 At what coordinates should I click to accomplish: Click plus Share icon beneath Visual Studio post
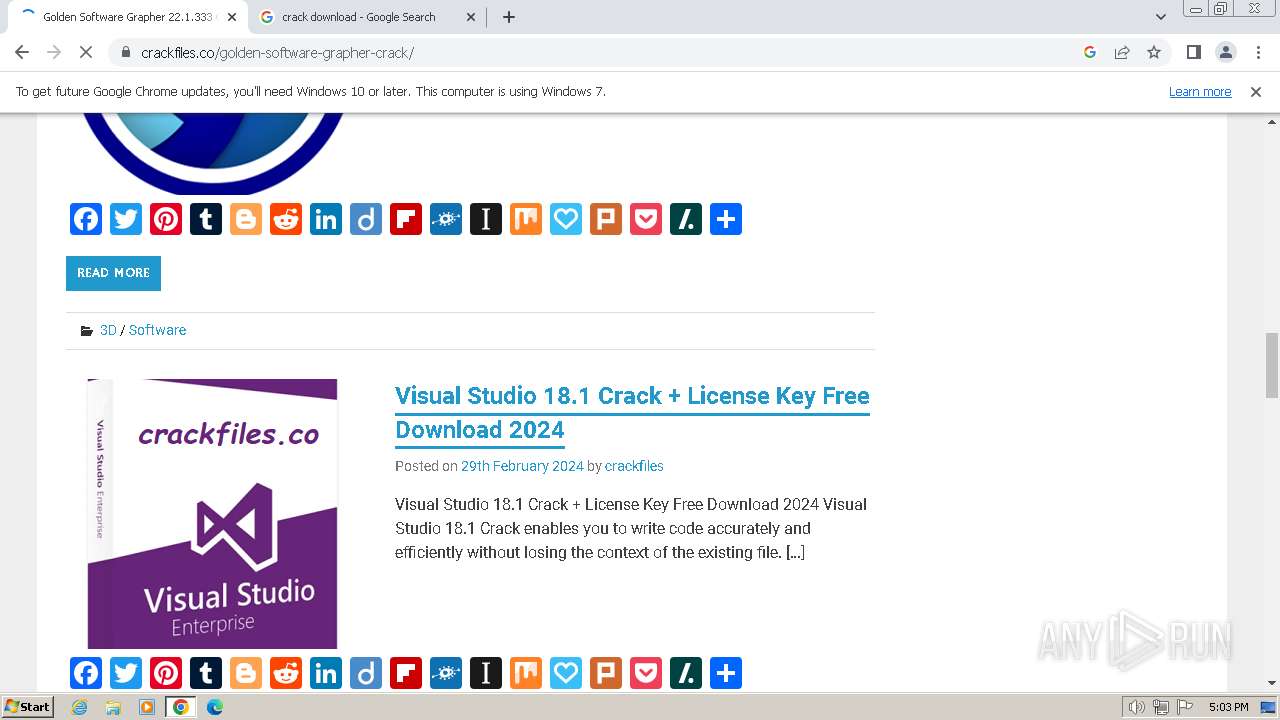coord(726,673)
